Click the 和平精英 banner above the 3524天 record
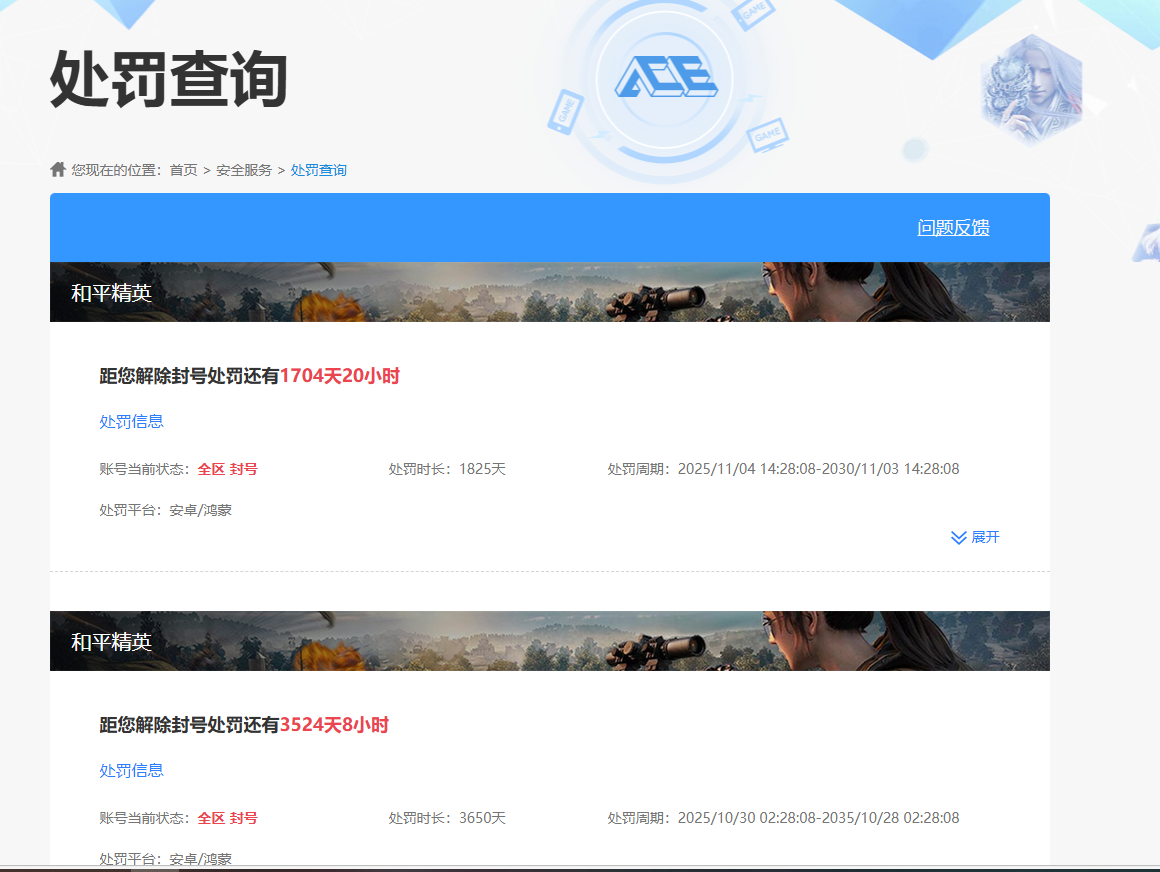This screenshot has width=1160, height=872. (x=549, y=641)
